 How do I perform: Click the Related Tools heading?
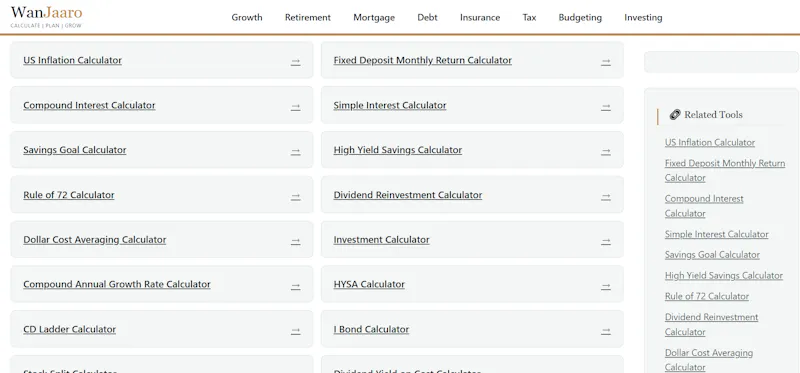713,115
